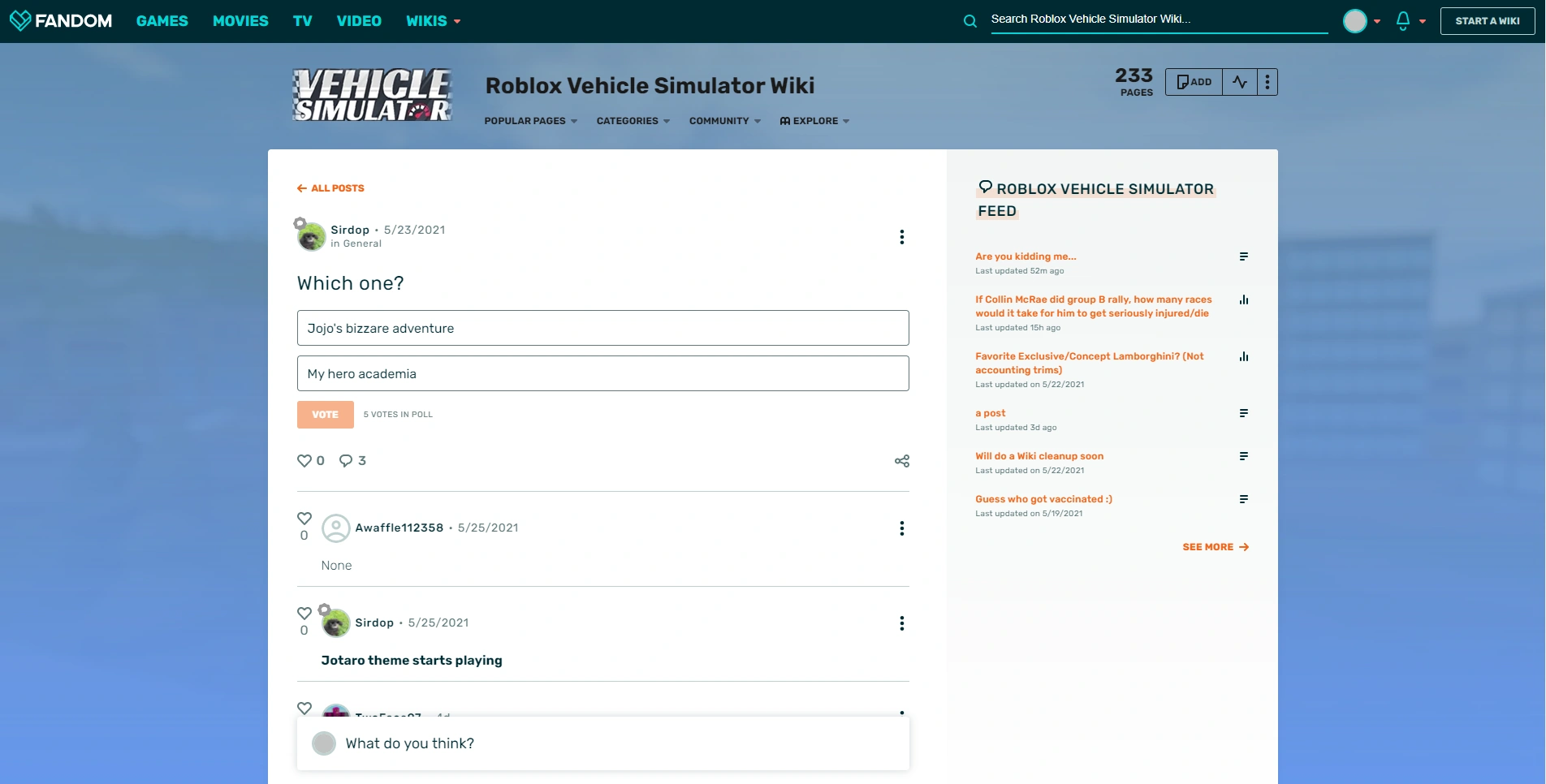The width and height of the screenshot is (1546, 784).
Task: Click GAMES in the top navigation
Action: [x=162, y=21]
